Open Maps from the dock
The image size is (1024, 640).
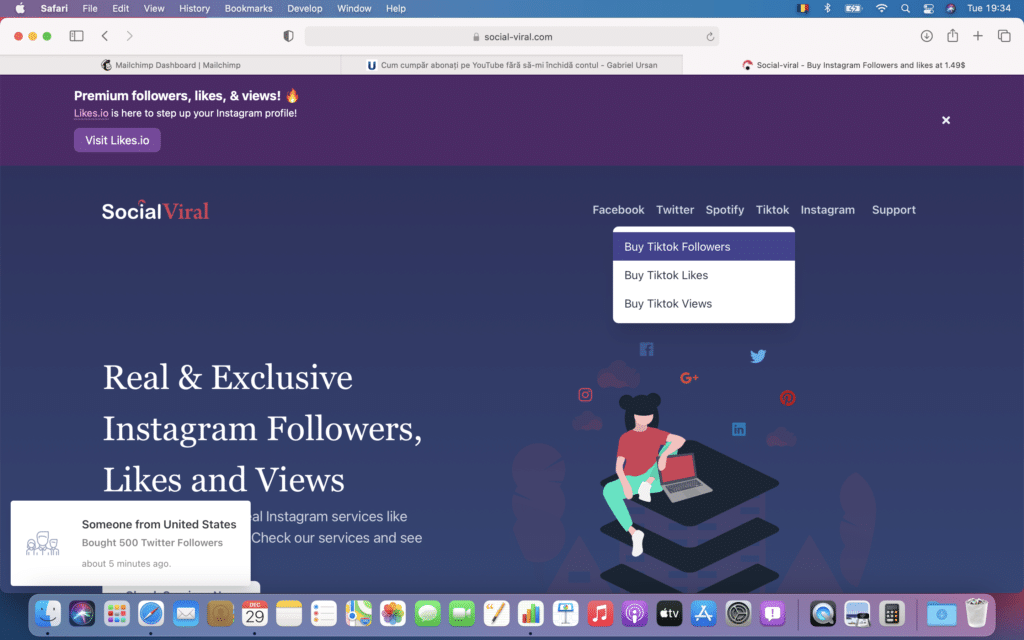pos(359,614)
